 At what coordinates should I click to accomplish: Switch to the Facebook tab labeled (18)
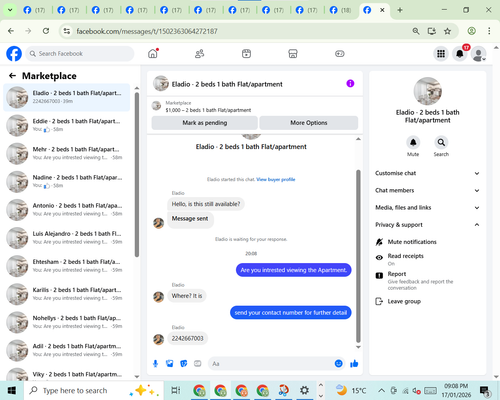pyautogui.click(x=340, y=10)
